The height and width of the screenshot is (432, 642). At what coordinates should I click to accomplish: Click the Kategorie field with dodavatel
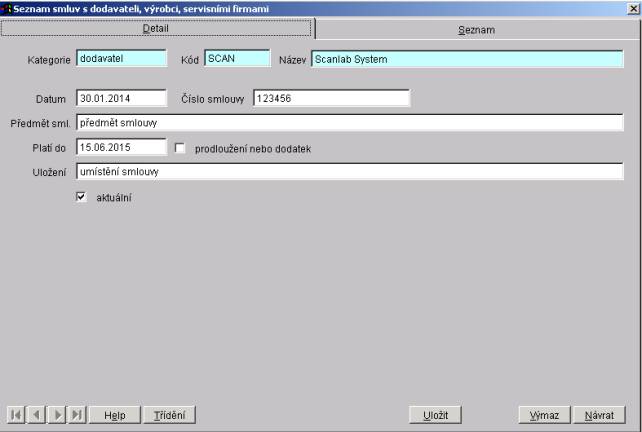pos(121,59)
